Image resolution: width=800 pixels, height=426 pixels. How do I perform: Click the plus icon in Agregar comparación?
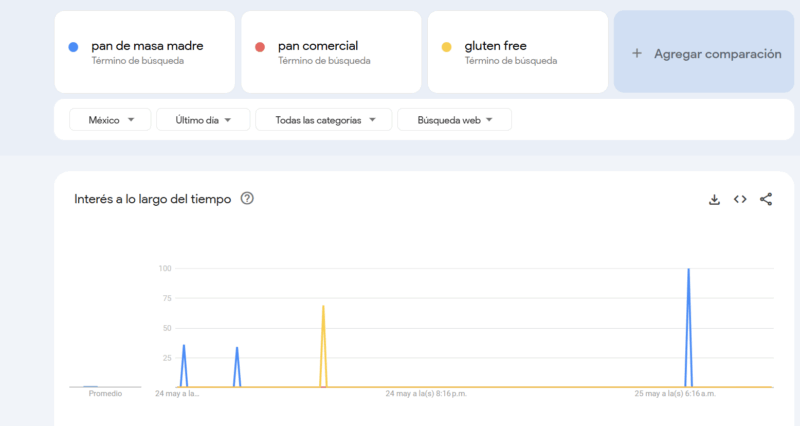click(x=637, y=53)
